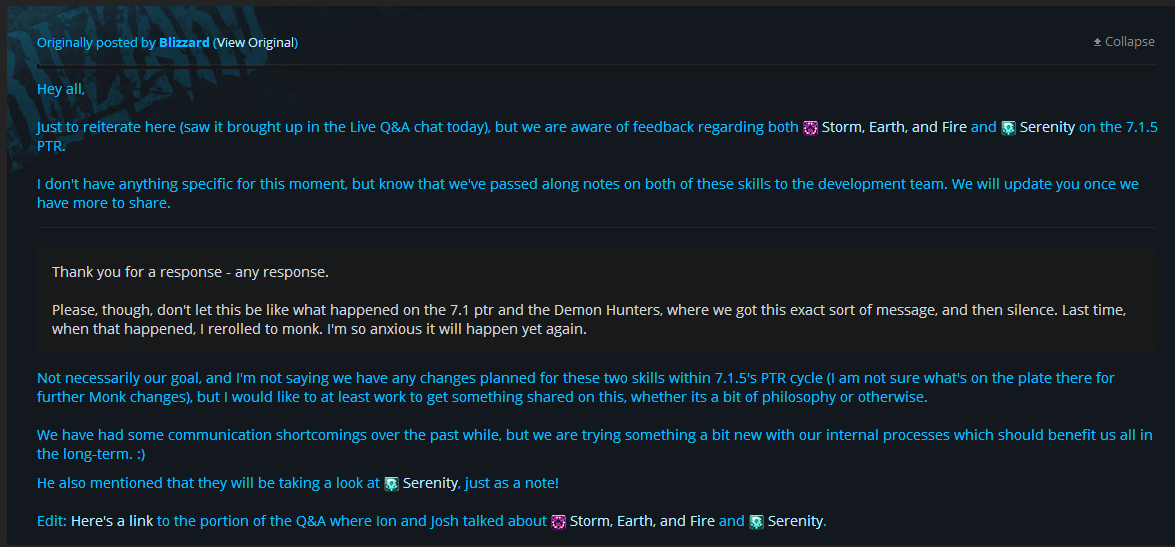The width and height of the screenshot is (1175, 547).
Task: Click the Storm, Earth, and Fire icon on the Edit line
Action: pos(558,522)
